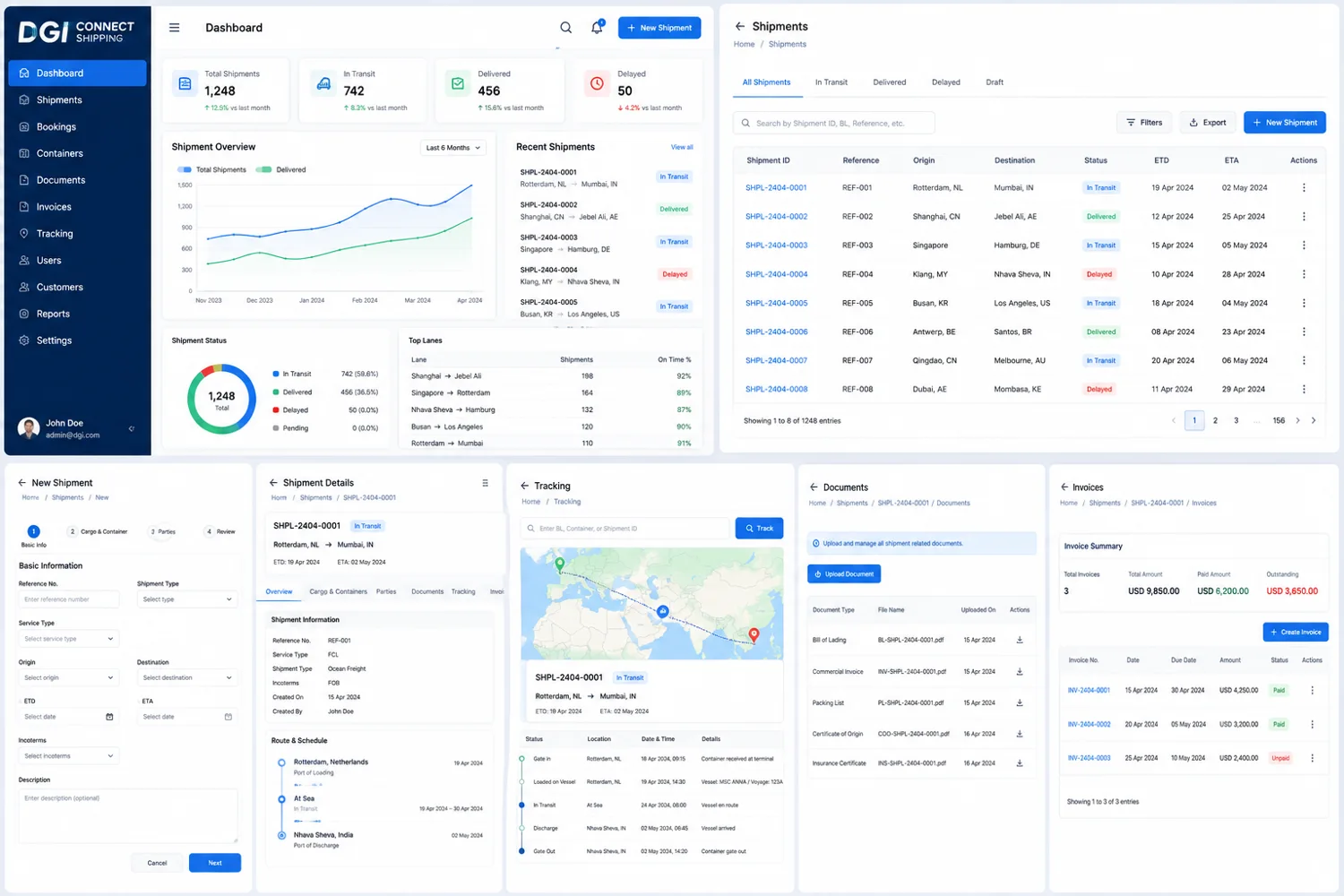Click Next button in New Shipment form
Viewport: 1344px width, 896px height.
[x=215, y=863]
